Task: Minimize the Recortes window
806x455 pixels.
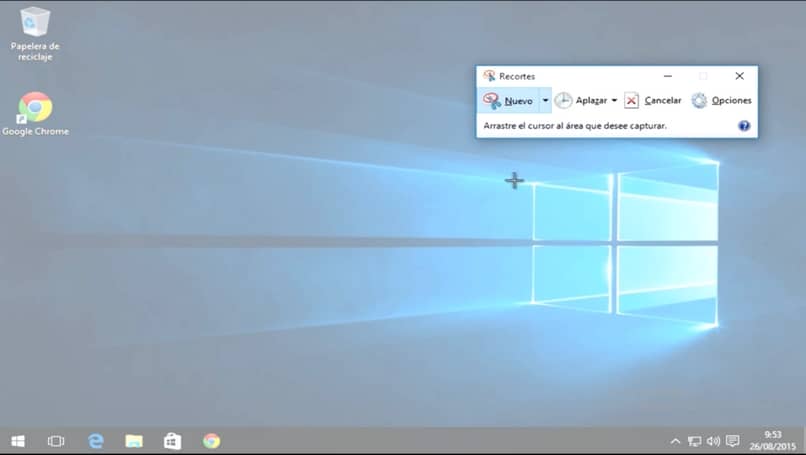Action: tap(668, 76)
